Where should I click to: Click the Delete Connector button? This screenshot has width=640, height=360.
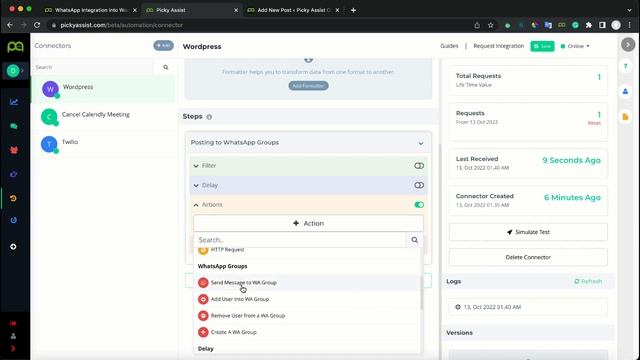(528, 257)
